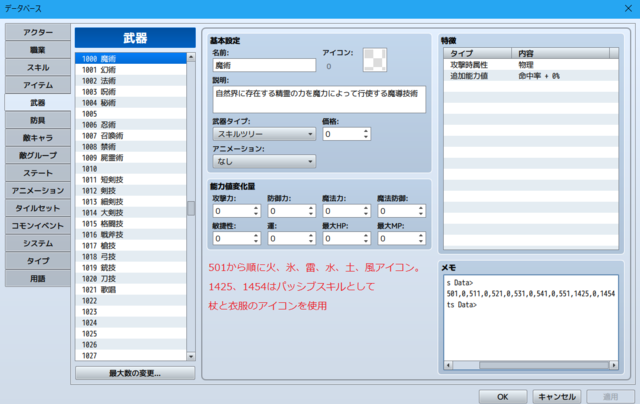Click inside the メモ text area
Screen dimensions: 640x404
coord(531,317)
